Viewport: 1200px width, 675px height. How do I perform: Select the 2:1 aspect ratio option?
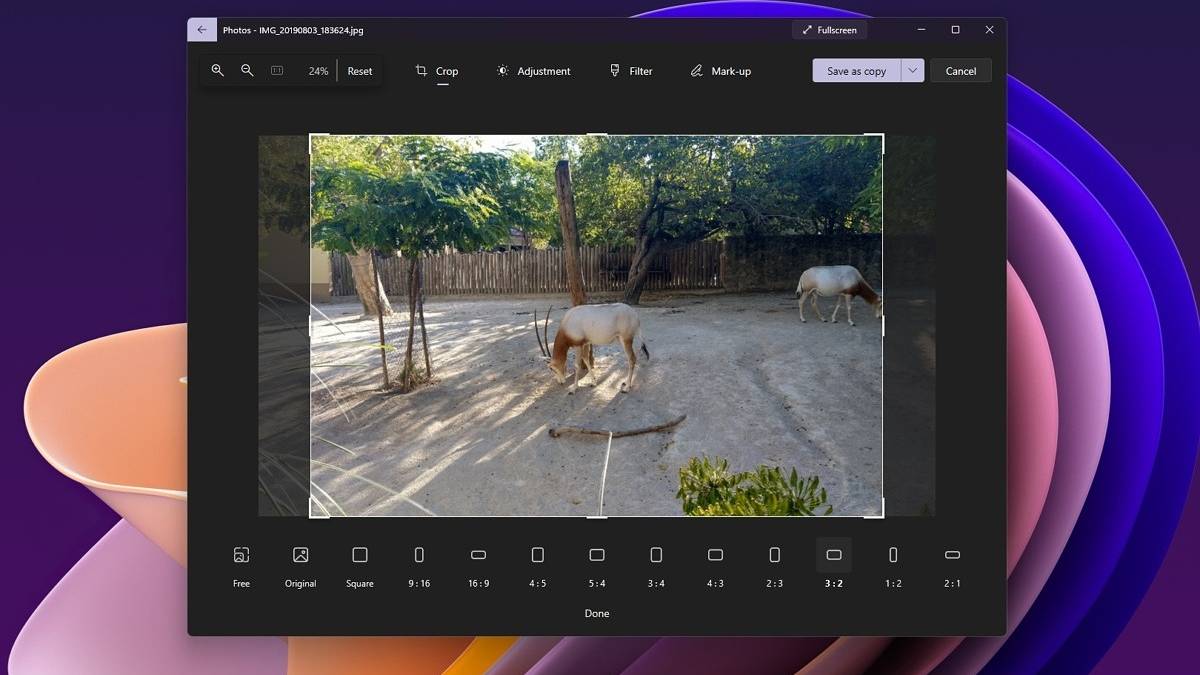[x=952, y=556]
